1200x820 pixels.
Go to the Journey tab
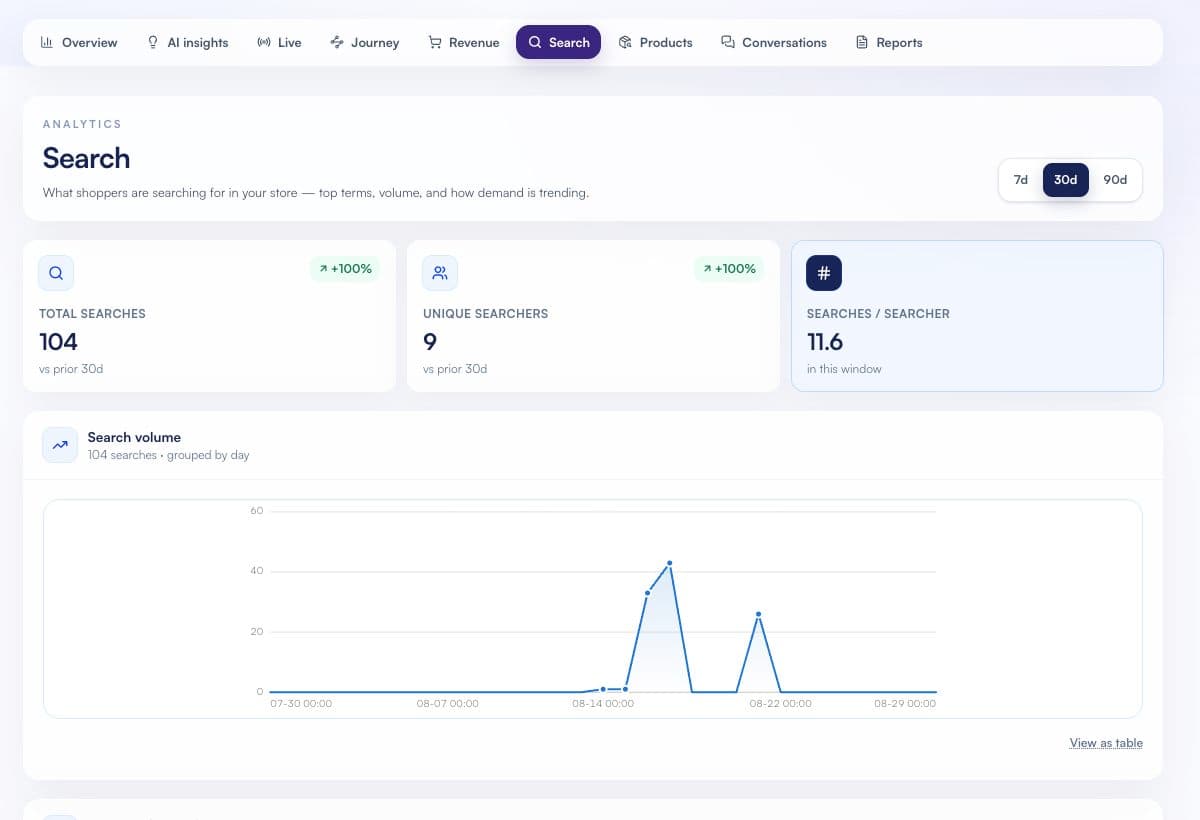coord(365,42)
